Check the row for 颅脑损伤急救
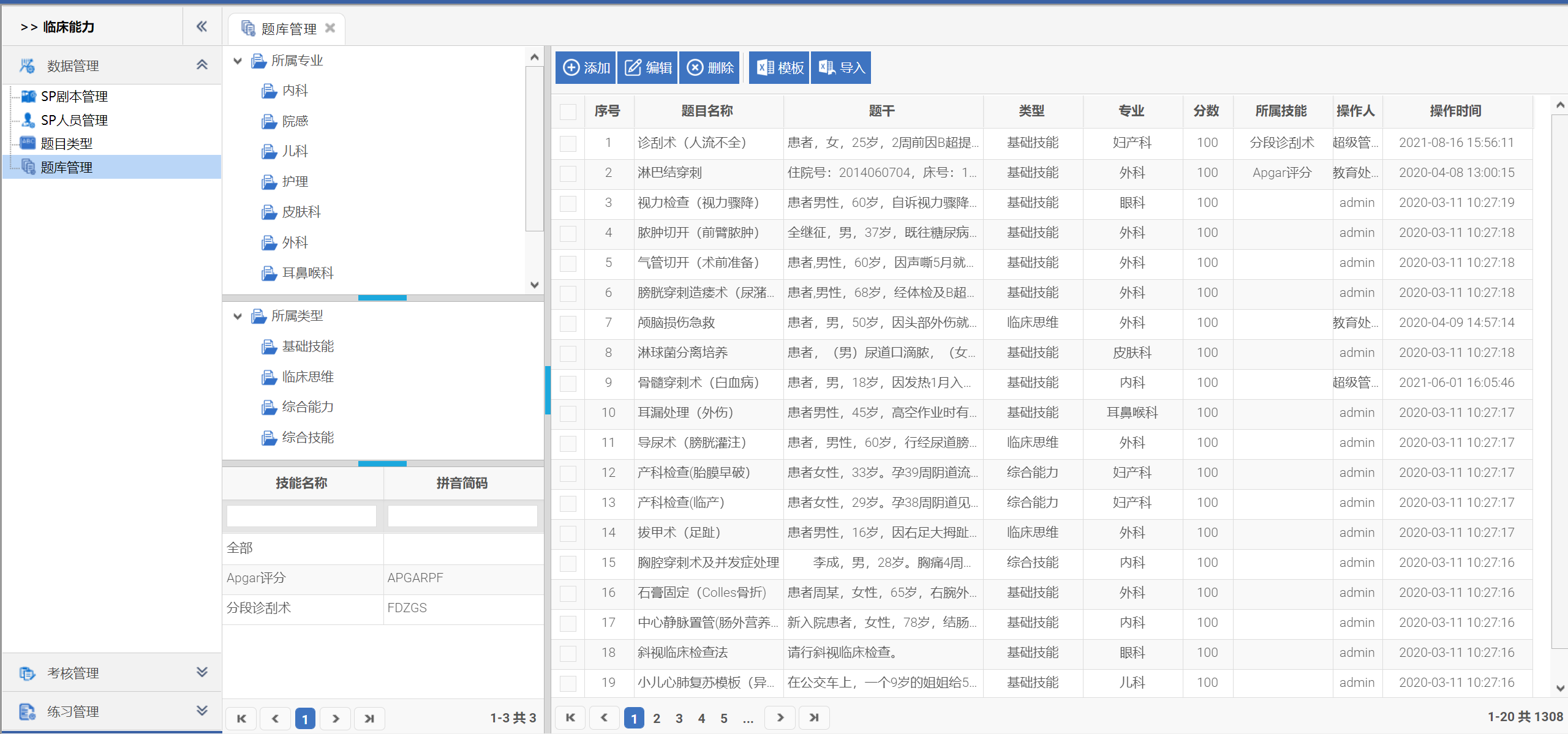 click(x=568, y=323)
